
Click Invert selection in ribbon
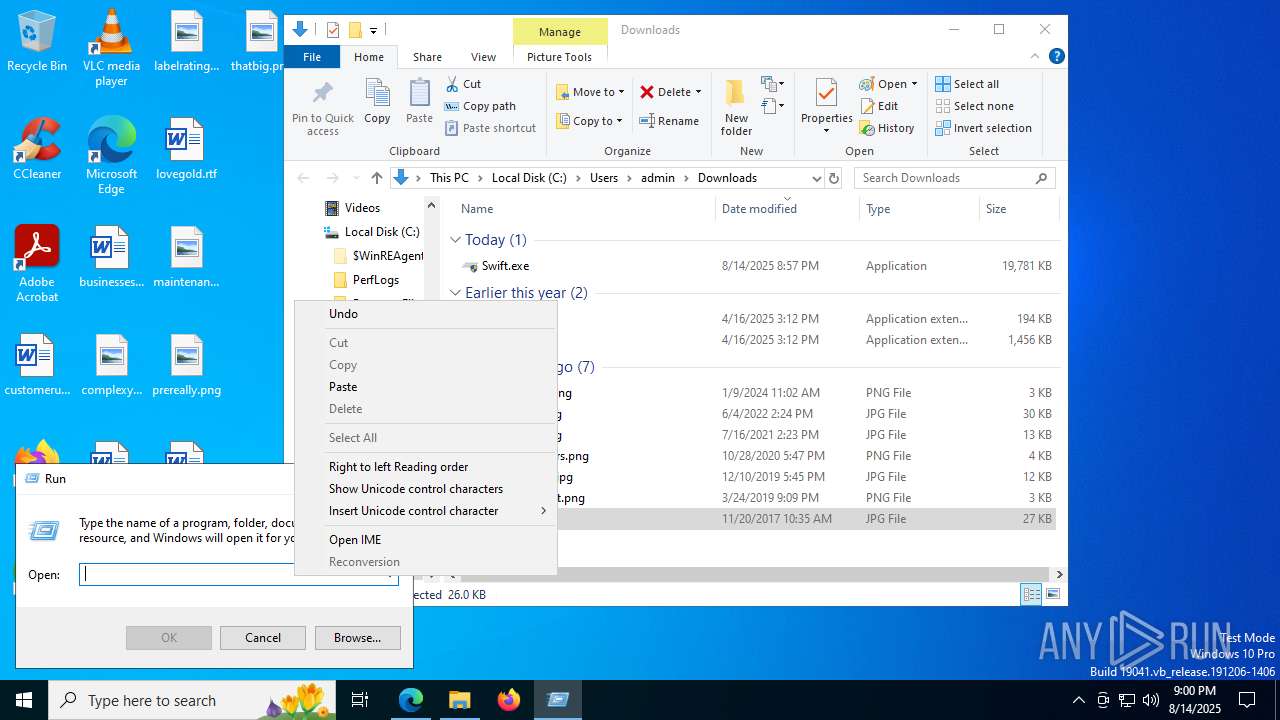pos(983,128)
